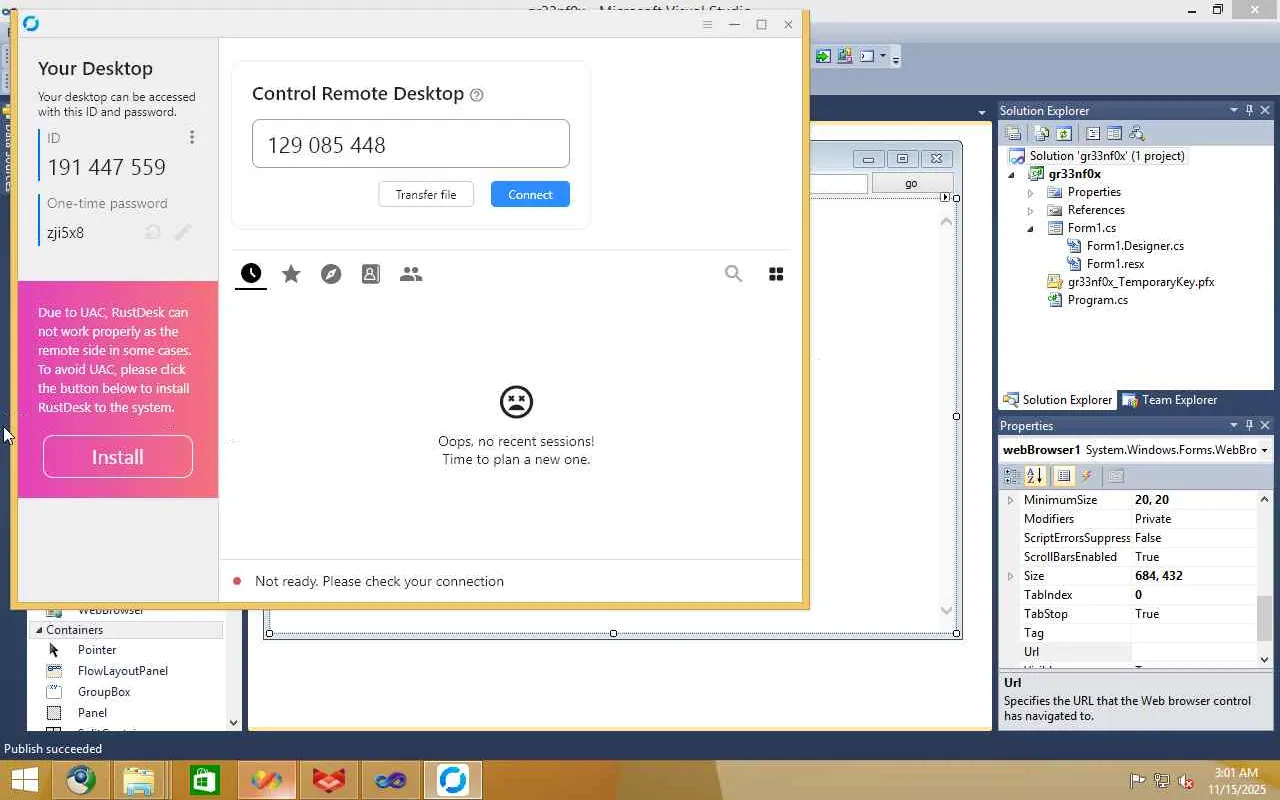1280x800 pixels.
Task: Open the Properties panel window position dropdown
Action: 1234,425
